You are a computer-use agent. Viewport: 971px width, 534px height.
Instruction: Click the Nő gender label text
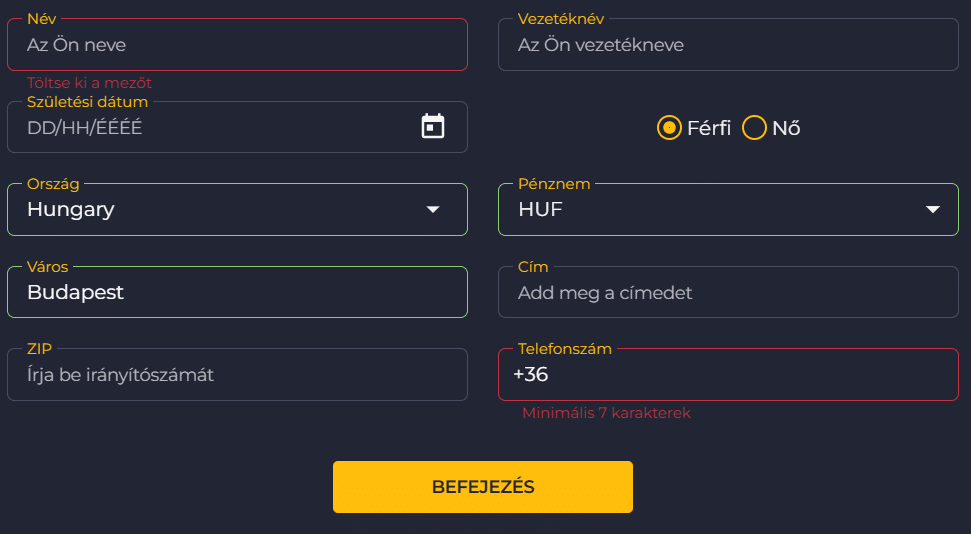786,128
